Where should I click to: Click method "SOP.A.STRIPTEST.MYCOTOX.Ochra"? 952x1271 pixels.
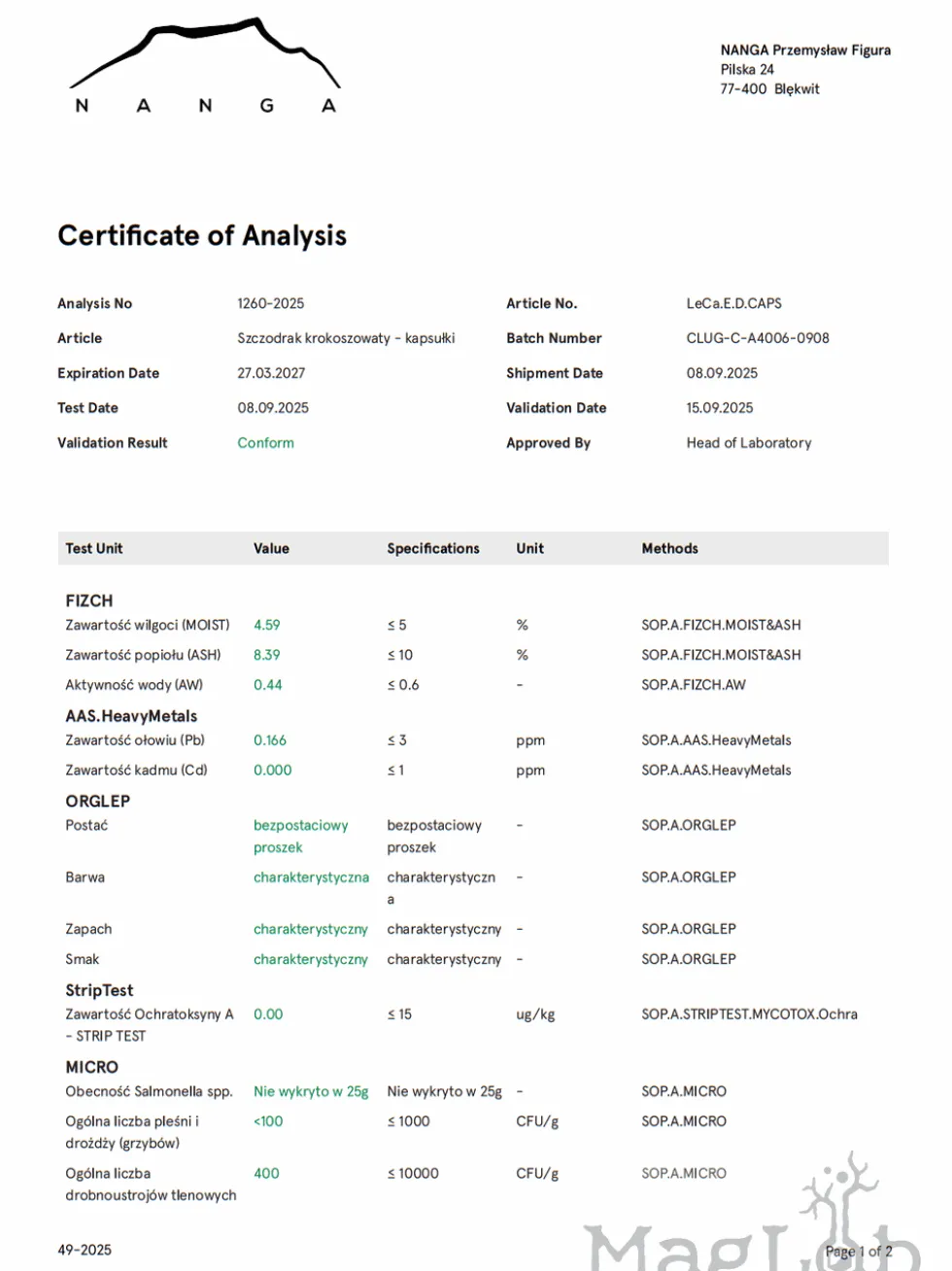(x=749, y=1014)
